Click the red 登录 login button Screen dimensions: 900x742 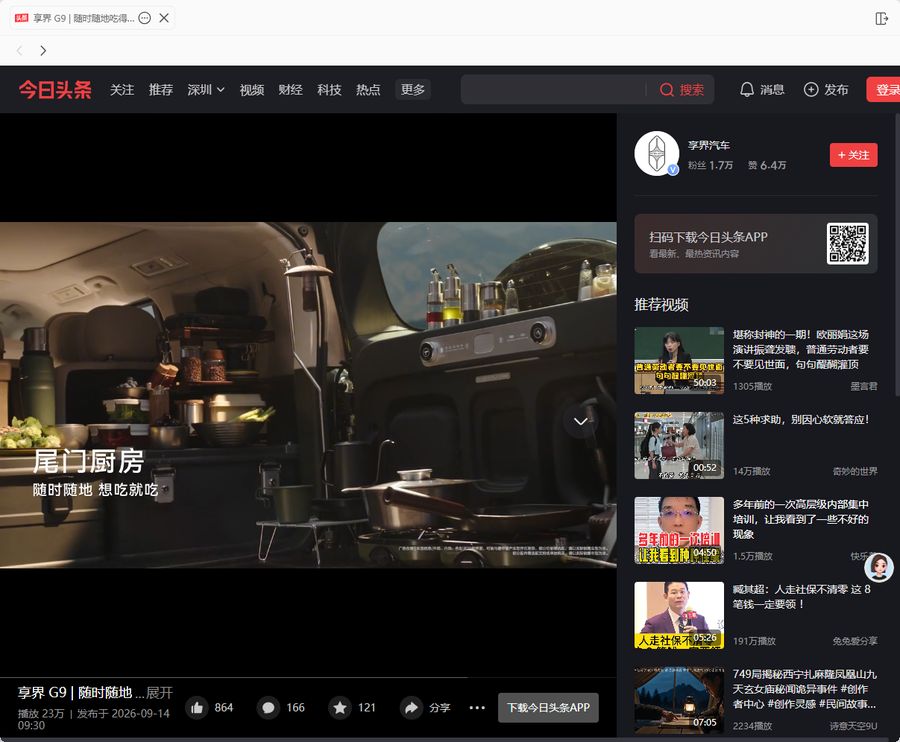883,90
